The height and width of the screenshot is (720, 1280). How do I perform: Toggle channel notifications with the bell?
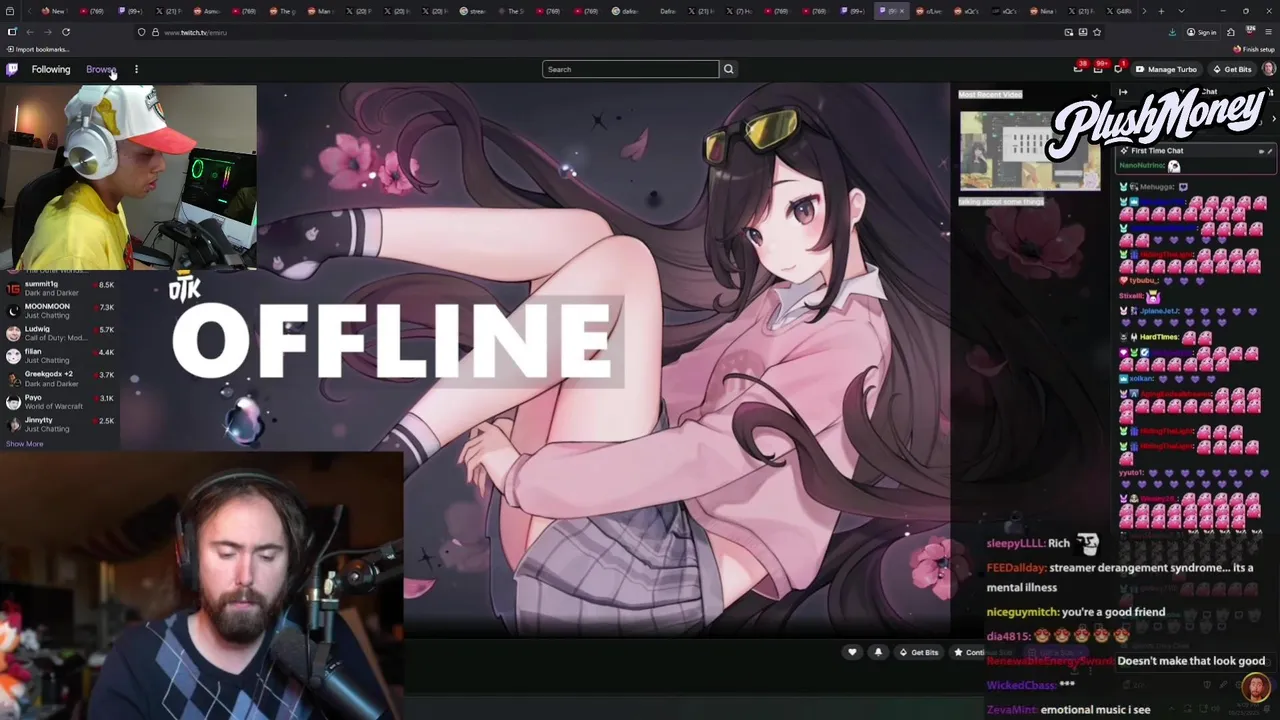(x=878, y=652)
